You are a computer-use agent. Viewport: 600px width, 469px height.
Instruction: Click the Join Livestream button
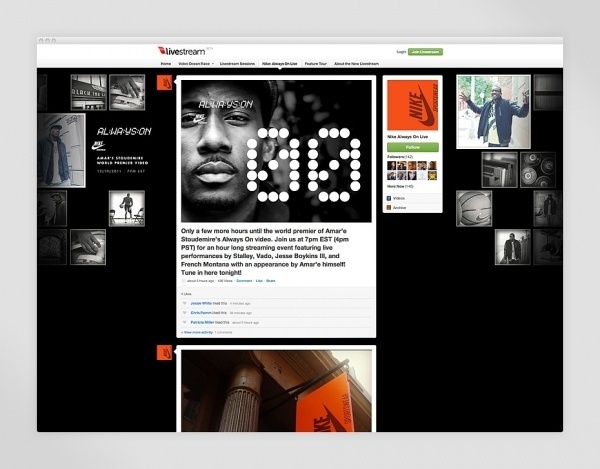point(425,52)
